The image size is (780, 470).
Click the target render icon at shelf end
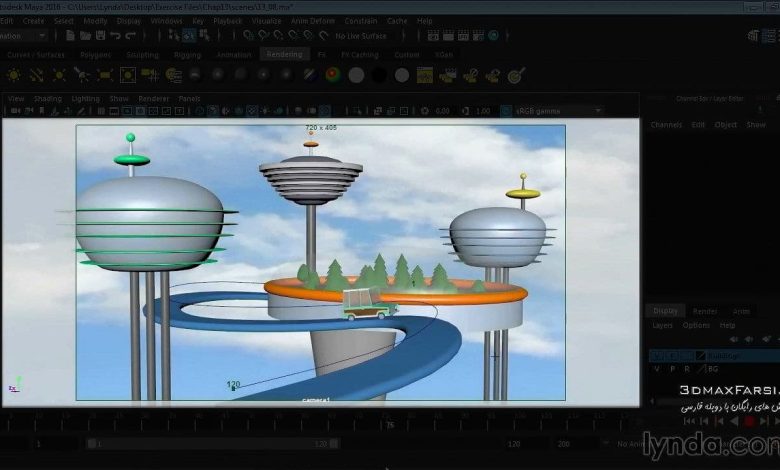pyautogui.click(x=517, y=75)
